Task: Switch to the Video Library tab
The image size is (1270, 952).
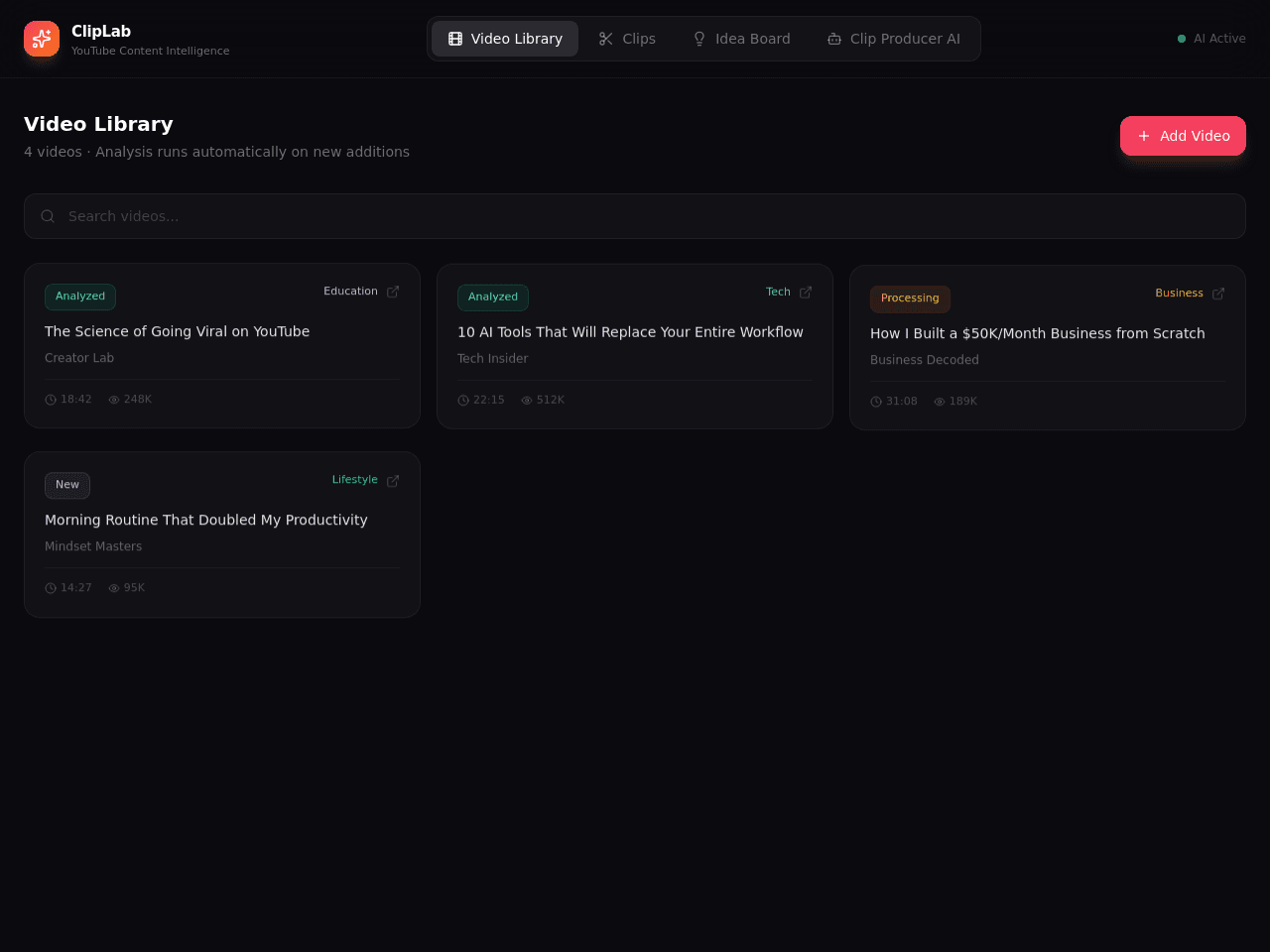Action: coord(505,39)
